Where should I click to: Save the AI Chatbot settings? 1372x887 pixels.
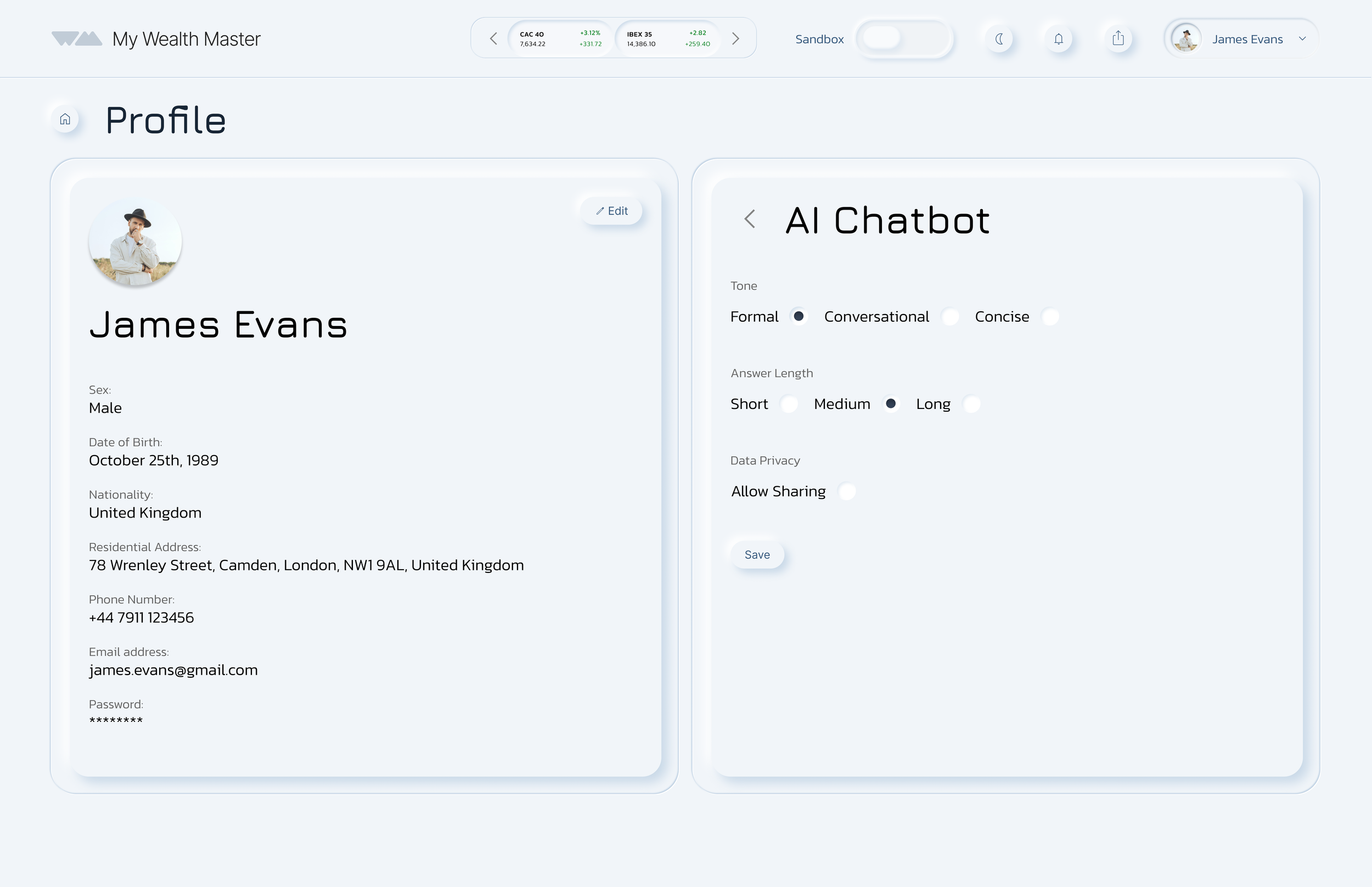tap(757, 555)
